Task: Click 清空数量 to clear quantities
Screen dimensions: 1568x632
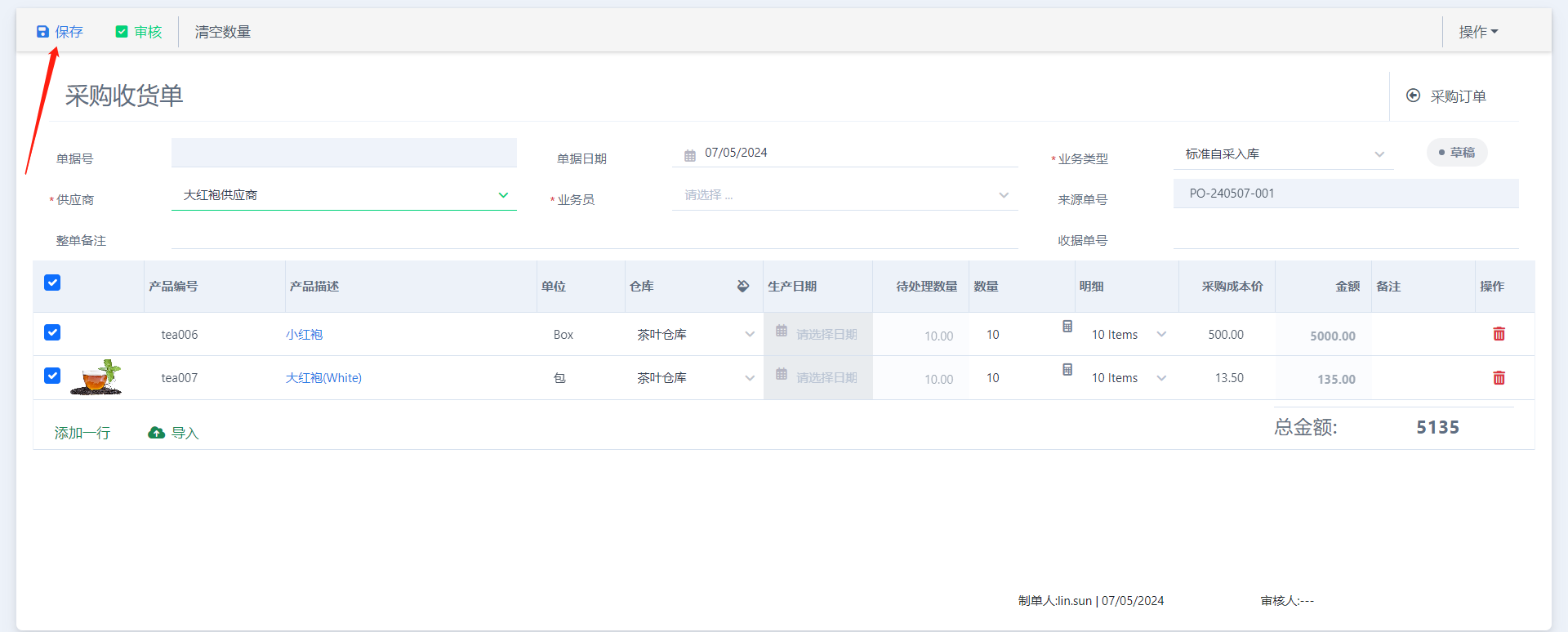Action: click(x=223, y=32)
